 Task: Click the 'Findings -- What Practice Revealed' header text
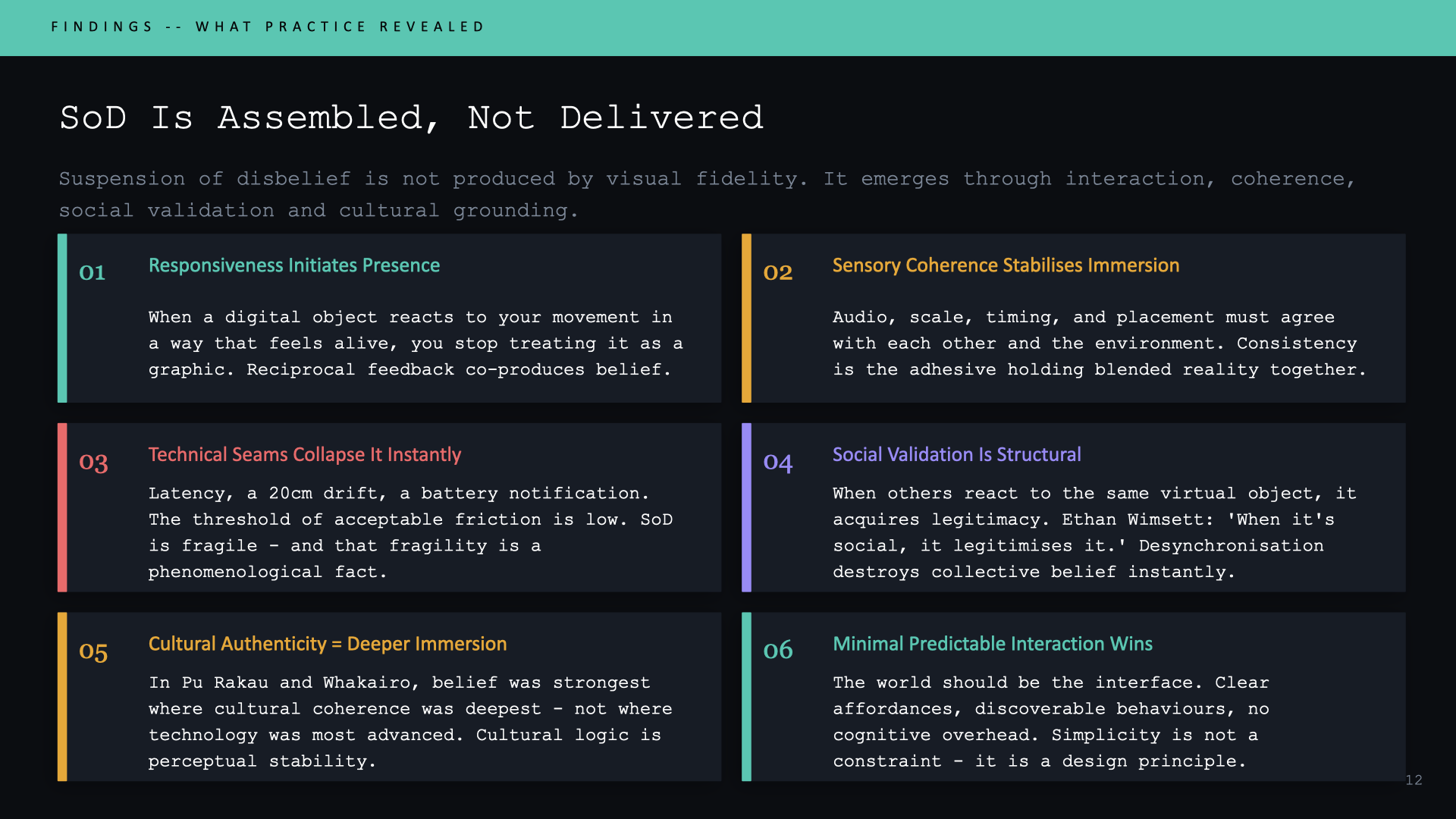coord(267,27)
